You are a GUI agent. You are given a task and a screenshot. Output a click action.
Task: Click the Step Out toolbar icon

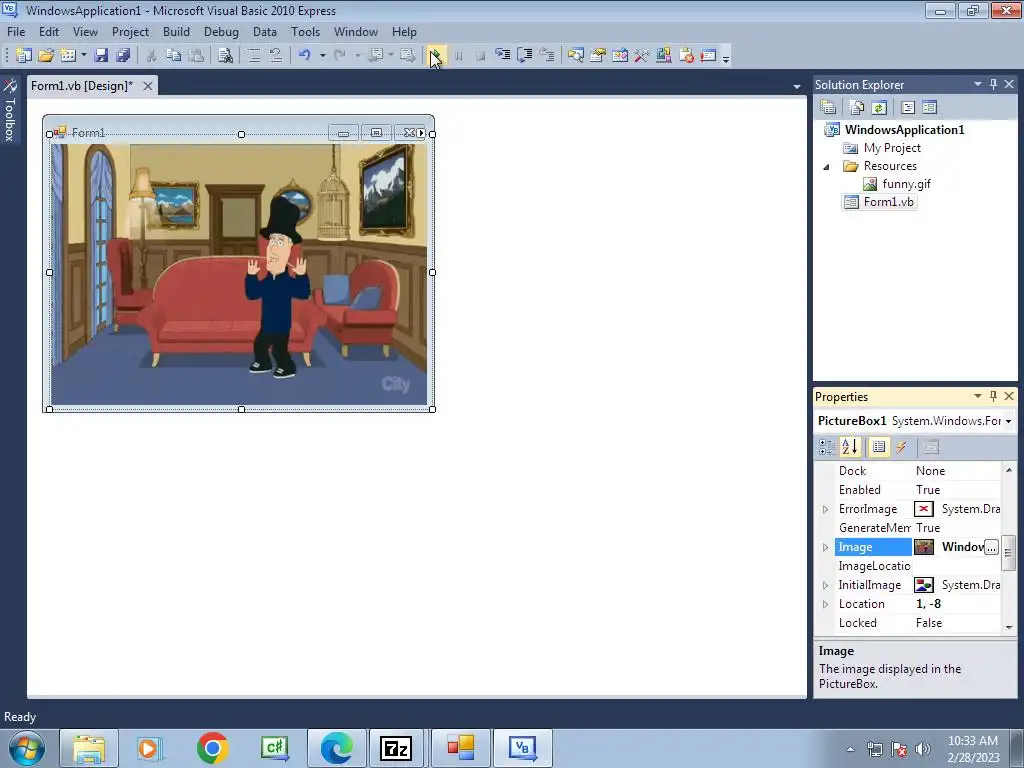[547, 56]
